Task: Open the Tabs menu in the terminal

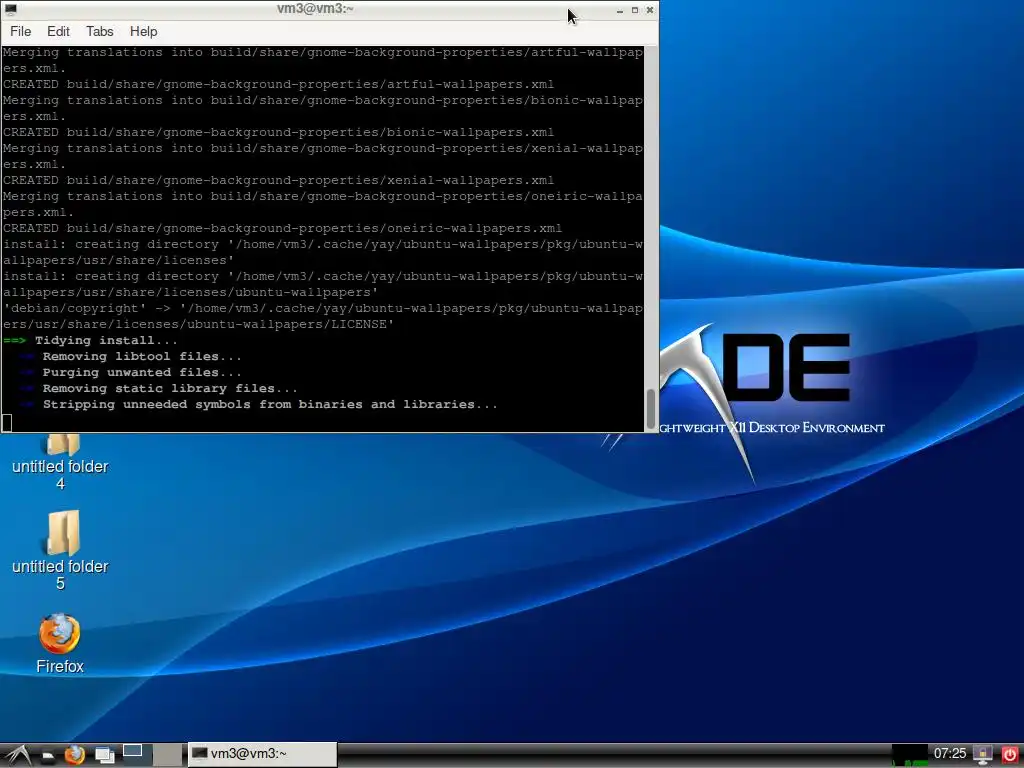Action: (x=99, y=31)
